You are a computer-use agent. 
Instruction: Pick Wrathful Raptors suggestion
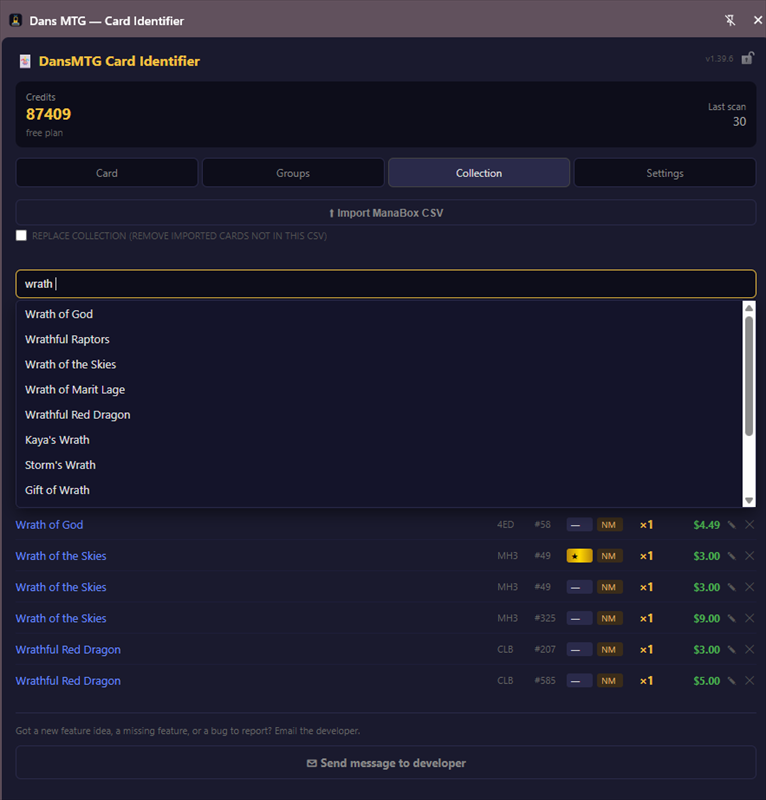tap(379, 339)
